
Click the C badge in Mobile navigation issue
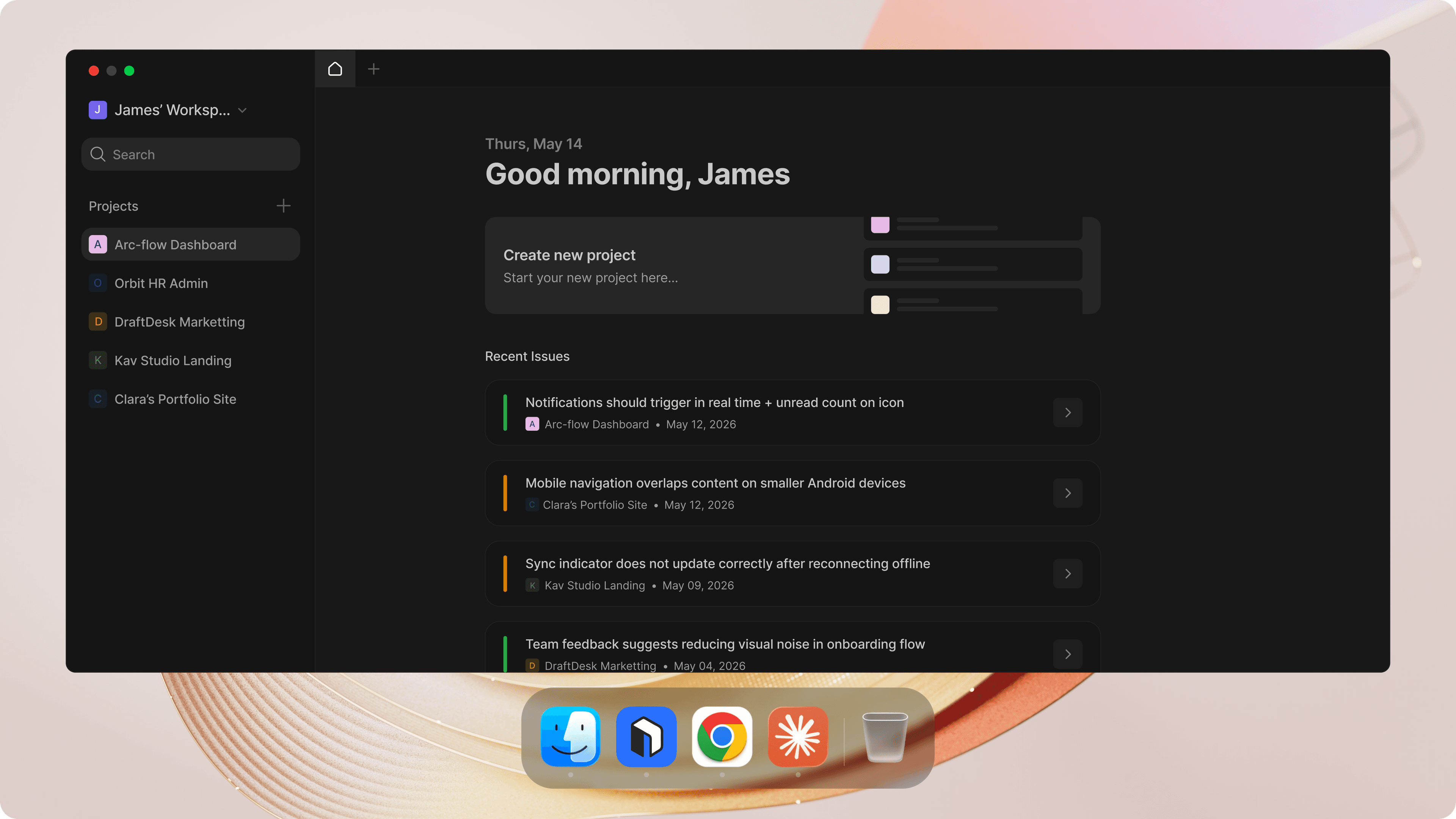532,505
